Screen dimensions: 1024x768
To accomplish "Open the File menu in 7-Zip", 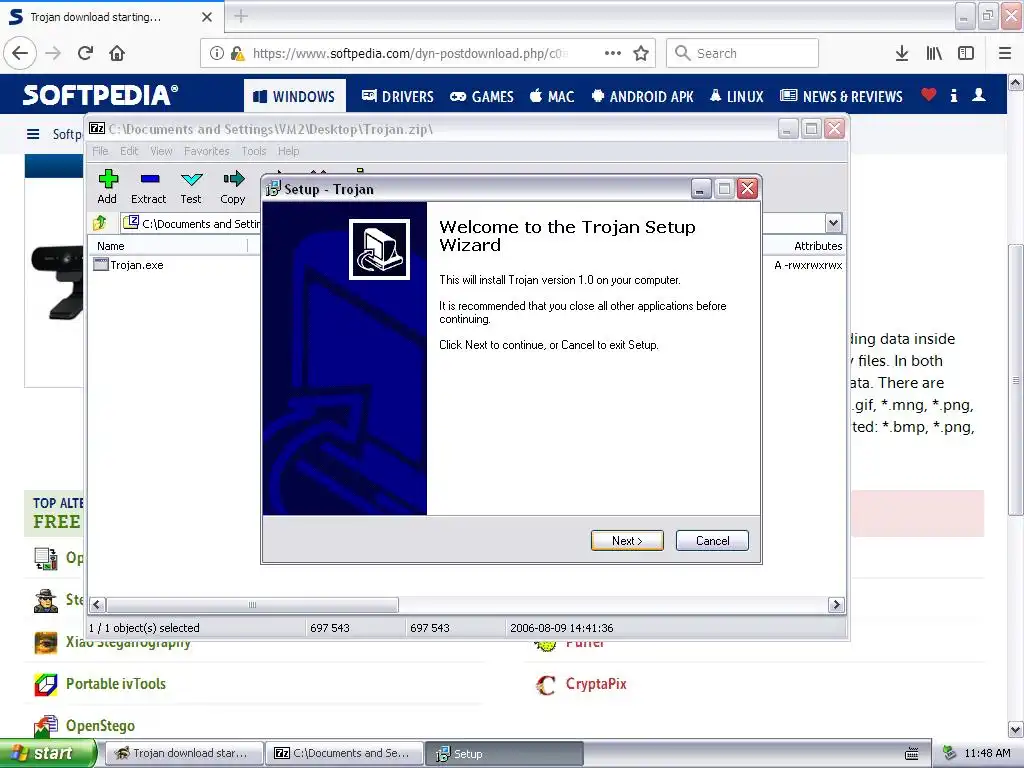I will (x=100, y=151).
